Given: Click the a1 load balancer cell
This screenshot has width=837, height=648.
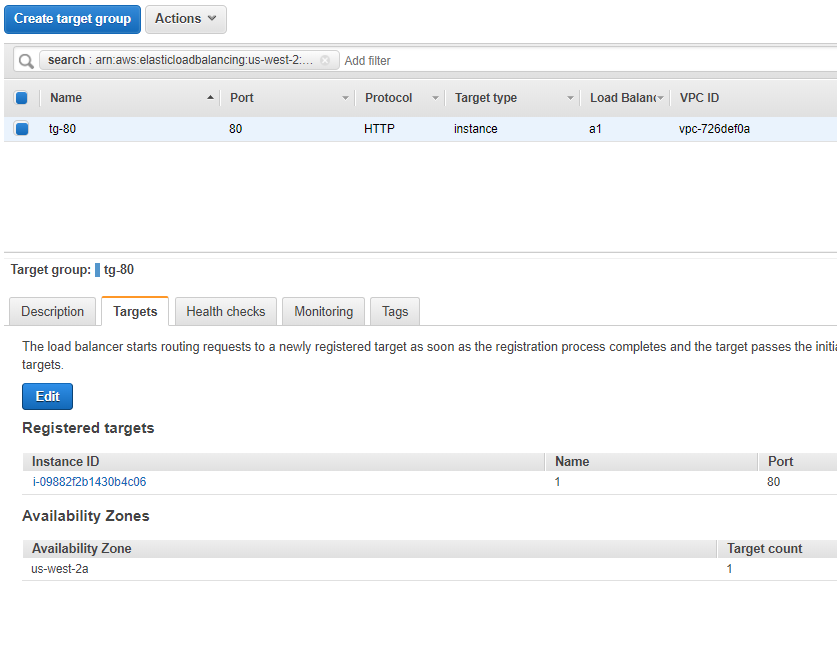Looking at the screenshot, I should [595, 129].
